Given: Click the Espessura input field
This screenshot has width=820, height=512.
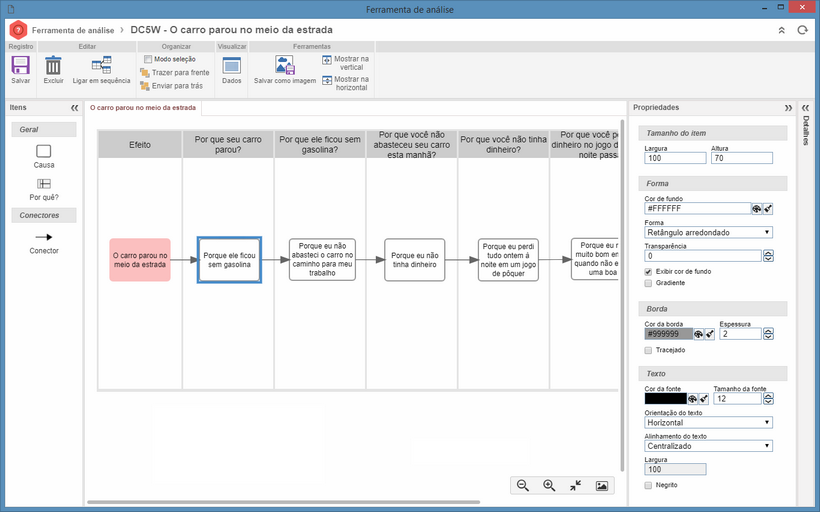Looking at the screenshot, I should click(x=740, y=334).
